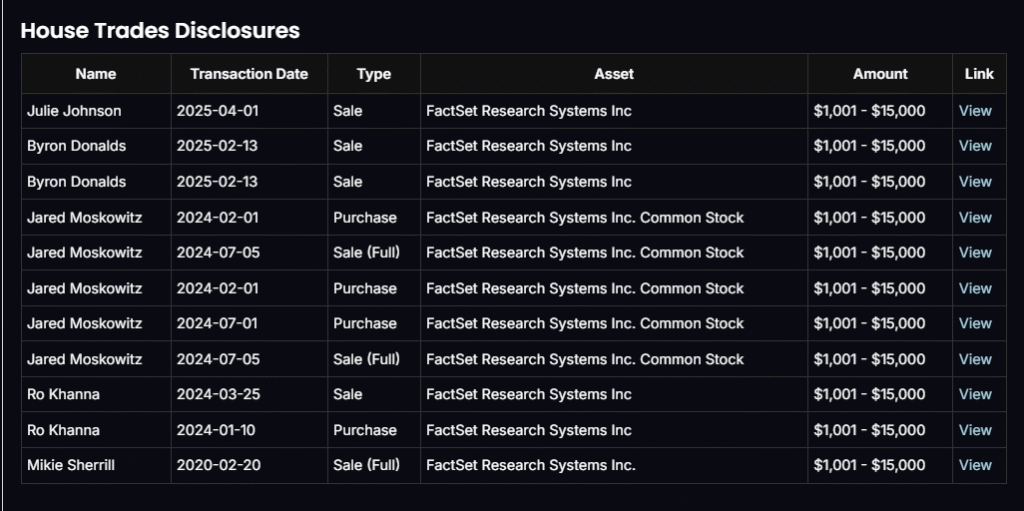The width and height of the screenshot is (1024, 511).
Task: Click the Link column header
Action: coord(979,74)
